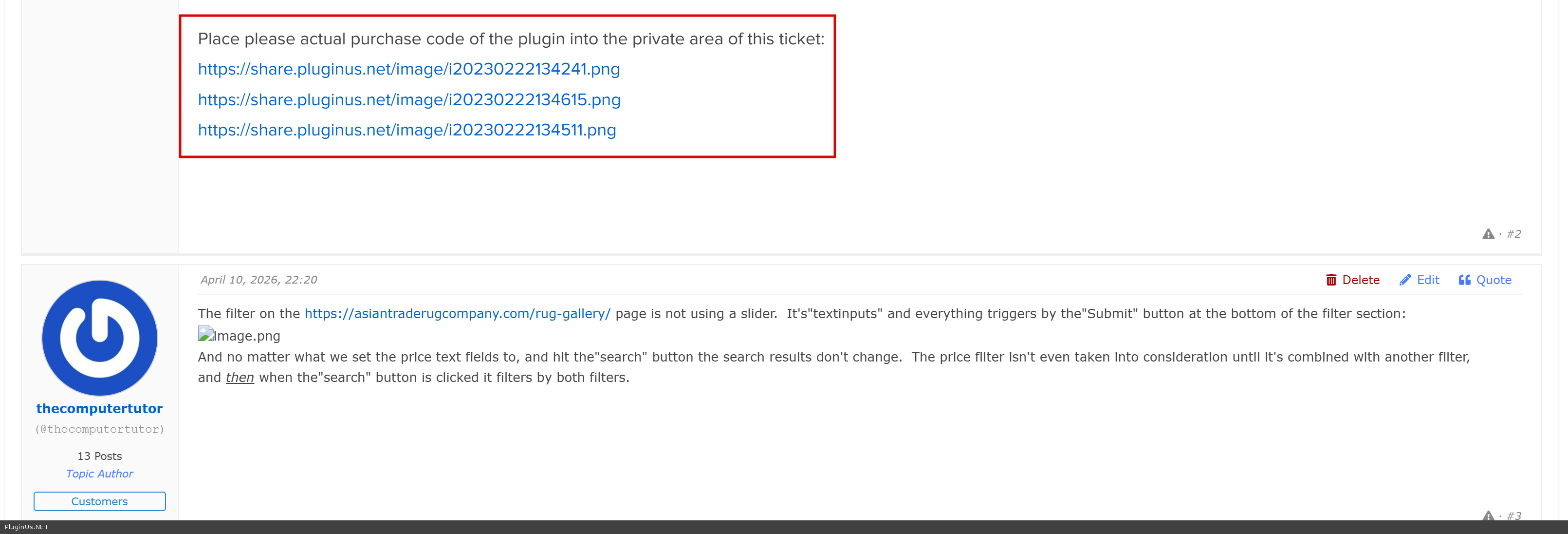The image size is (1568, 534).
Task: Open thecomputertutor's round blue avatar
Action: coord(100,338)
